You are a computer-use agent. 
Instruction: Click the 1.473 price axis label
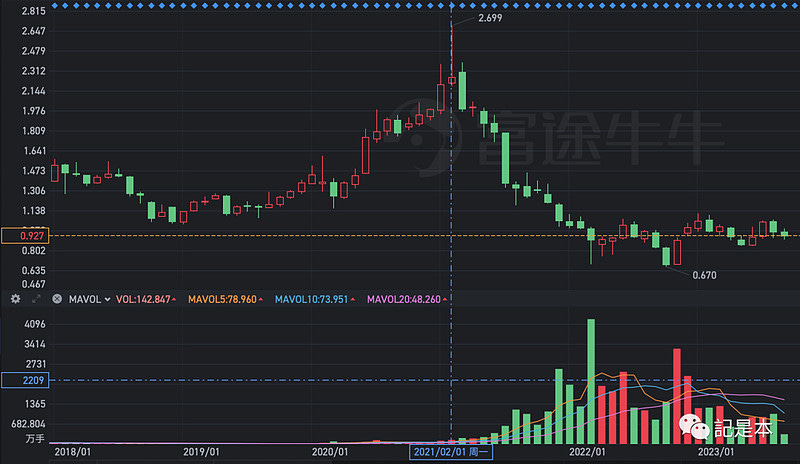pyautogui.click(x=34, y=170)
